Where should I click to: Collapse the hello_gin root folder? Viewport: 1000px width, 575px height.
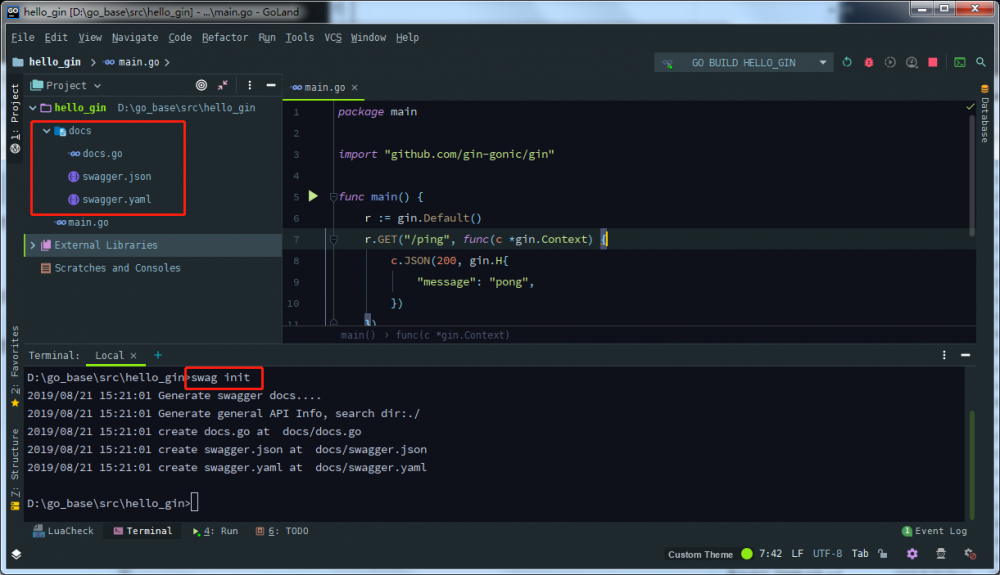pyautogui.click(x=33, y=108)
